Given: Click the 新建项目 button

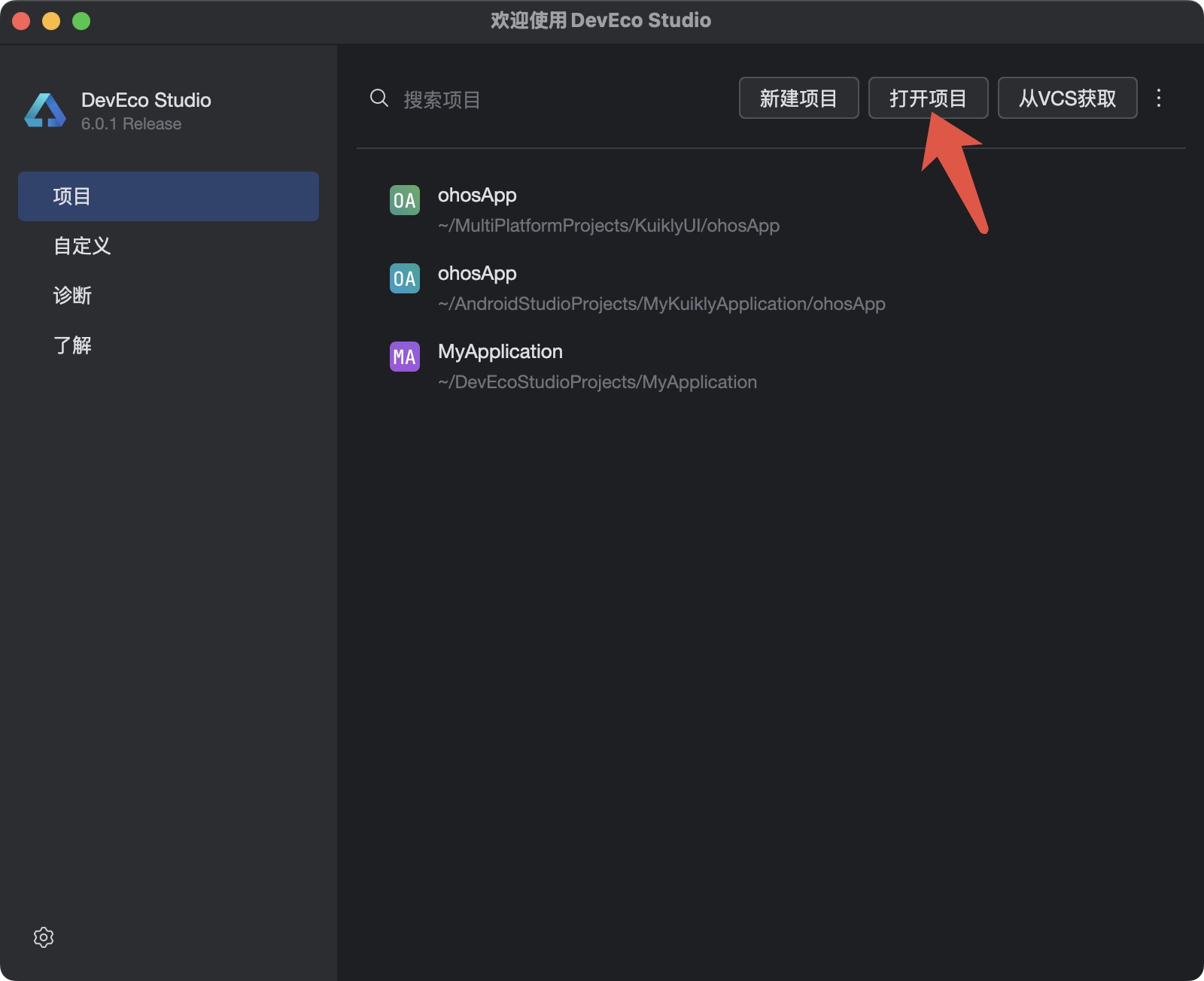Looking at the screenshot, I should 799,98.
